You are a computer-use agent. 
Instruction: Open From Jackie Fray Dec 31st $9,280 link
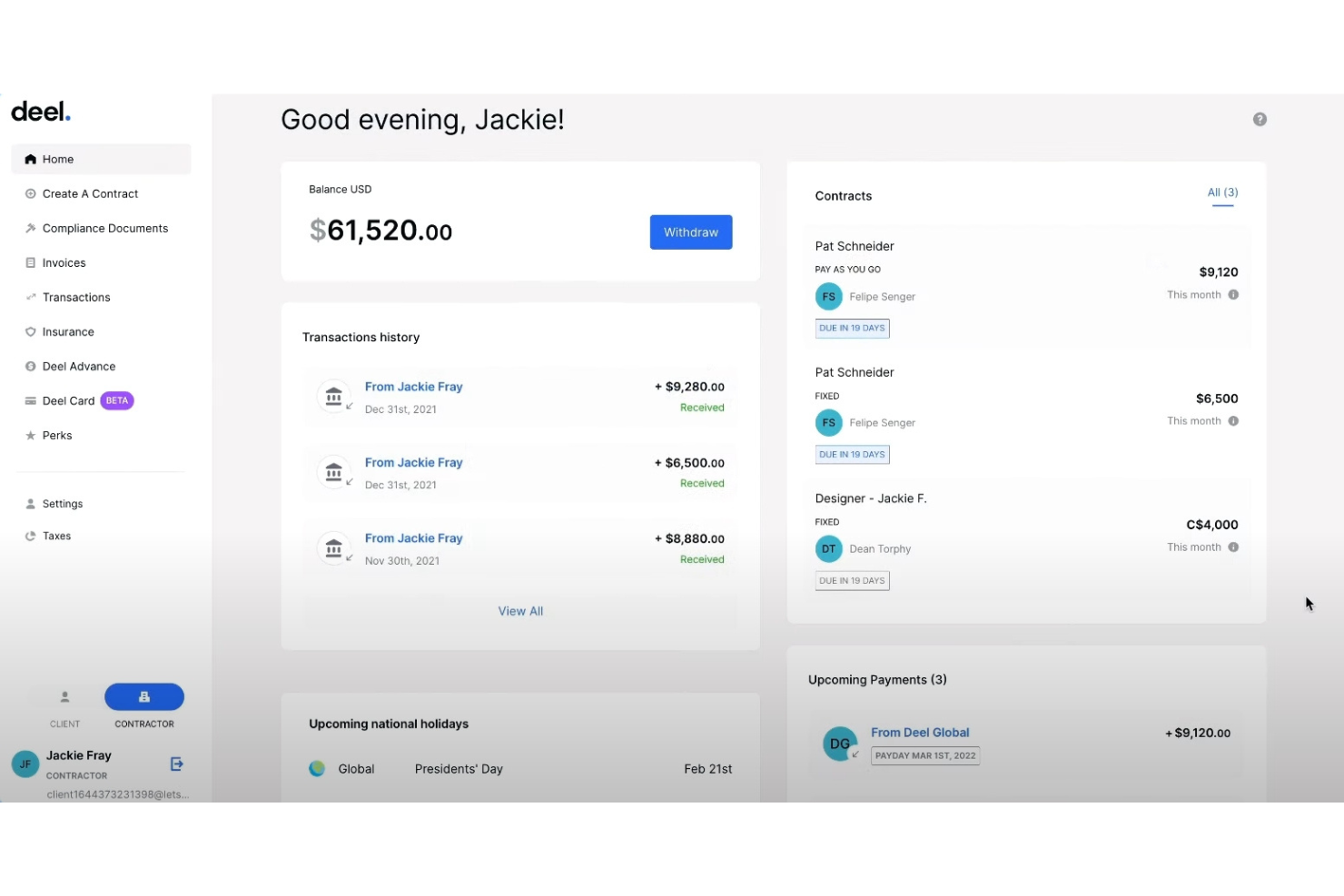[x=413, y=387]
